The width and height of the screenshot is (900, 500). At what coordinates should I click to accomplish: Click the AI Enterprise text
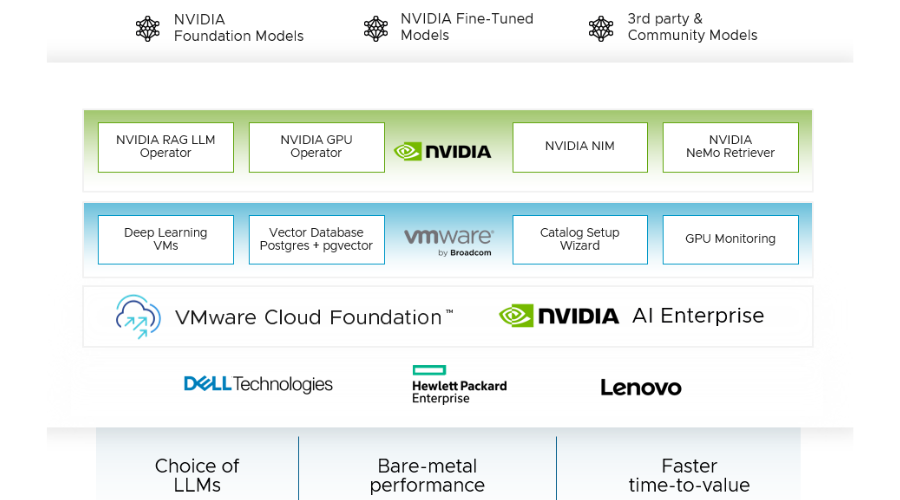coord(698,316)
